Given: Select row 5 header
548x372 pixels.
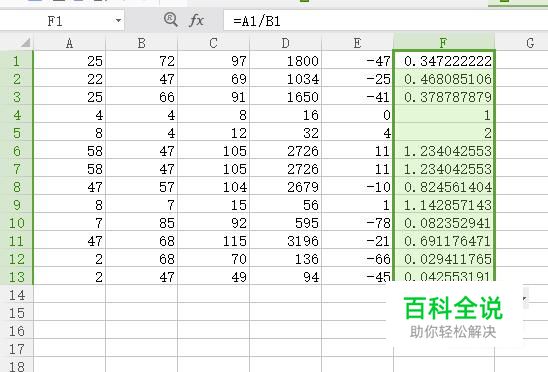Looking at the screenshot, I should click(x=16, y=133).
